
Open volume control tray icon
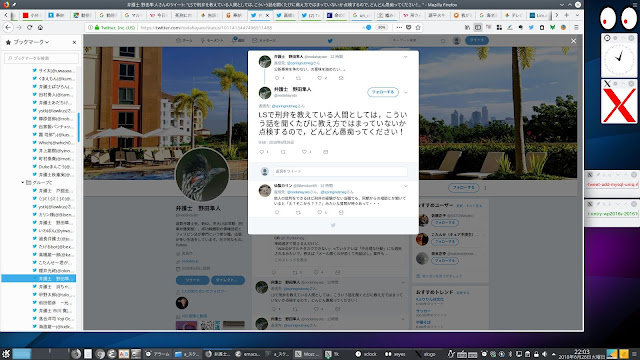coord(545,354)
